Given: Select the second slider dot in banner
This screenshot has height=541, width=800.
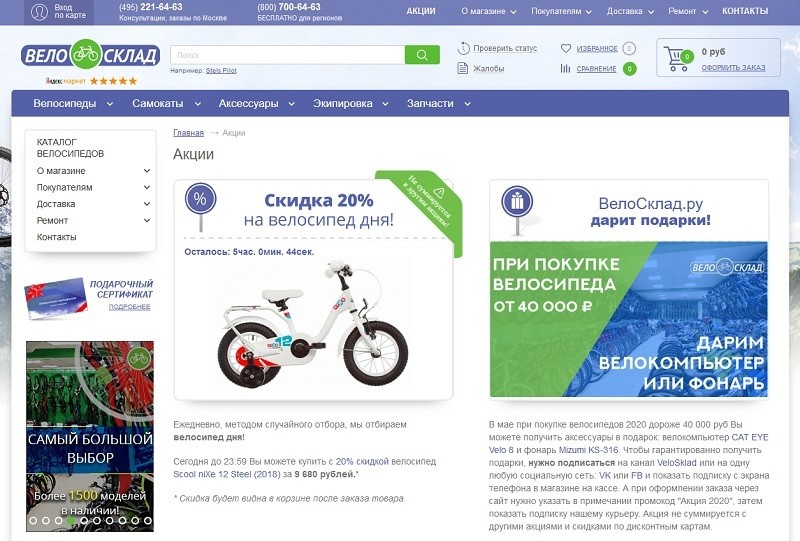Looking at the screenshot, I should [46, 521].
